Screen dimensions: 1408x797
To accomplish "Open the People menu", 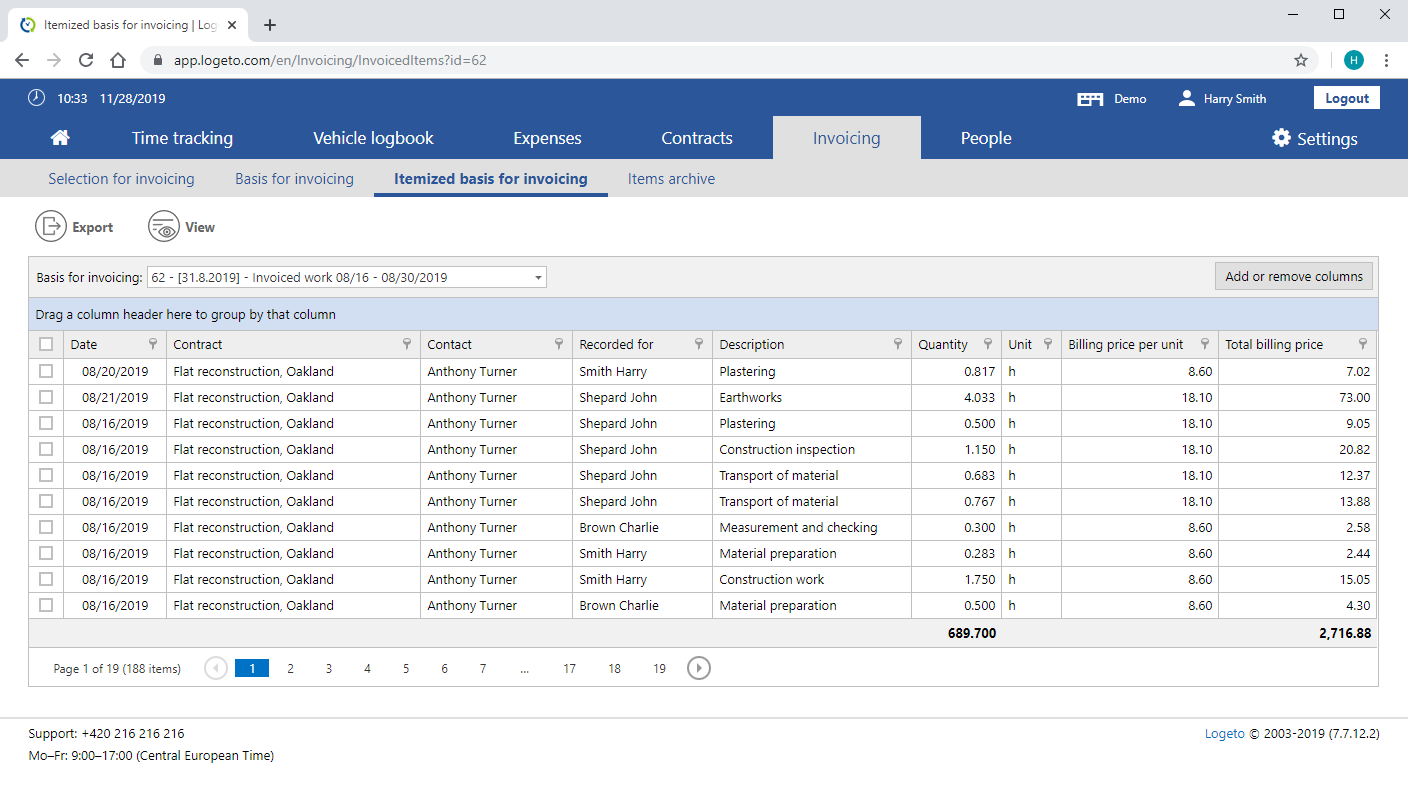I will coord(986,138).
